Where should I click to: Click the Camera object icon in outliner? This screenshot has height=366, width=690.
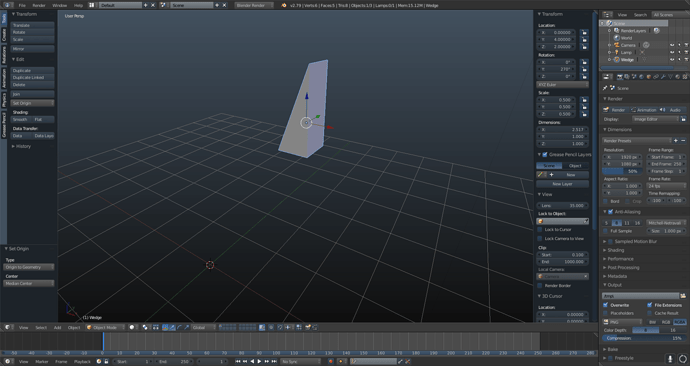(x=617, y=45)
